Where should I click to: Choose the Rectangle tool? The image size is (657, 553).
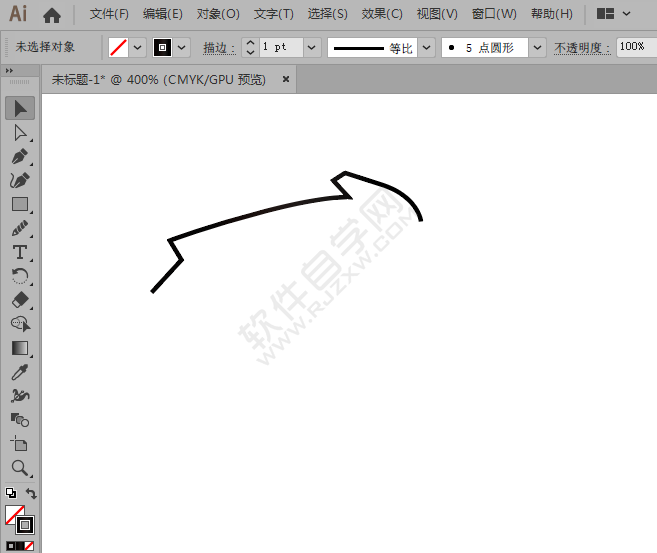coord(19,204)
